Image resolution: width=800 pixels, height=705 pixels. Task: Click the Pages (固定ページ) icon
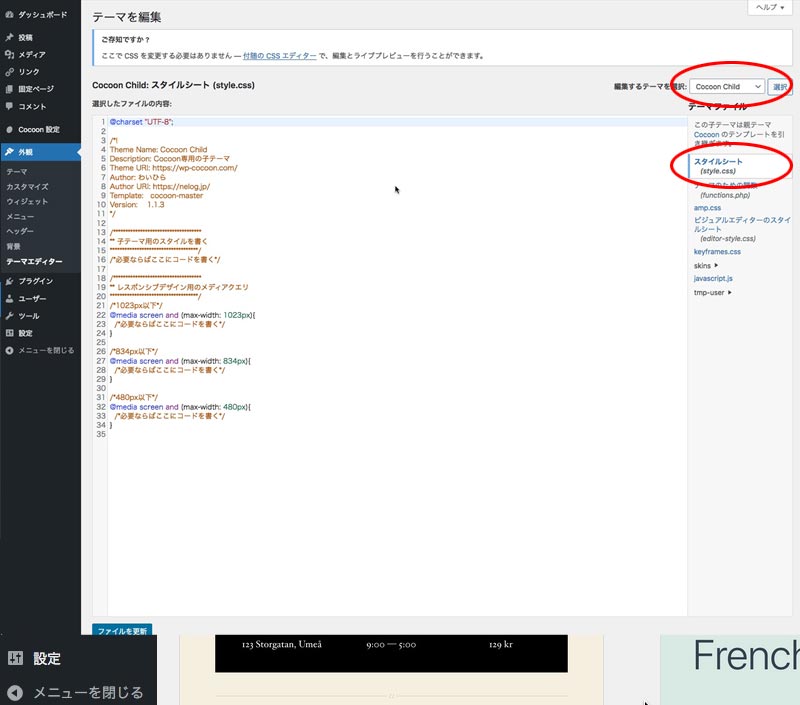point(9,89)
